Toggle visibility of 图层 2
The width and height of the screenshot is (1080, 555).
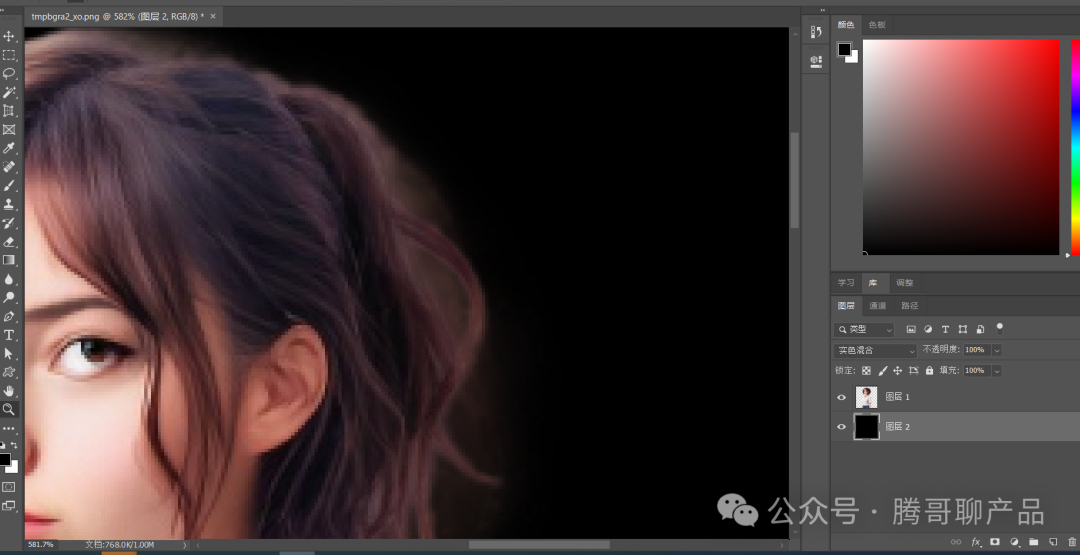(841, 427)
